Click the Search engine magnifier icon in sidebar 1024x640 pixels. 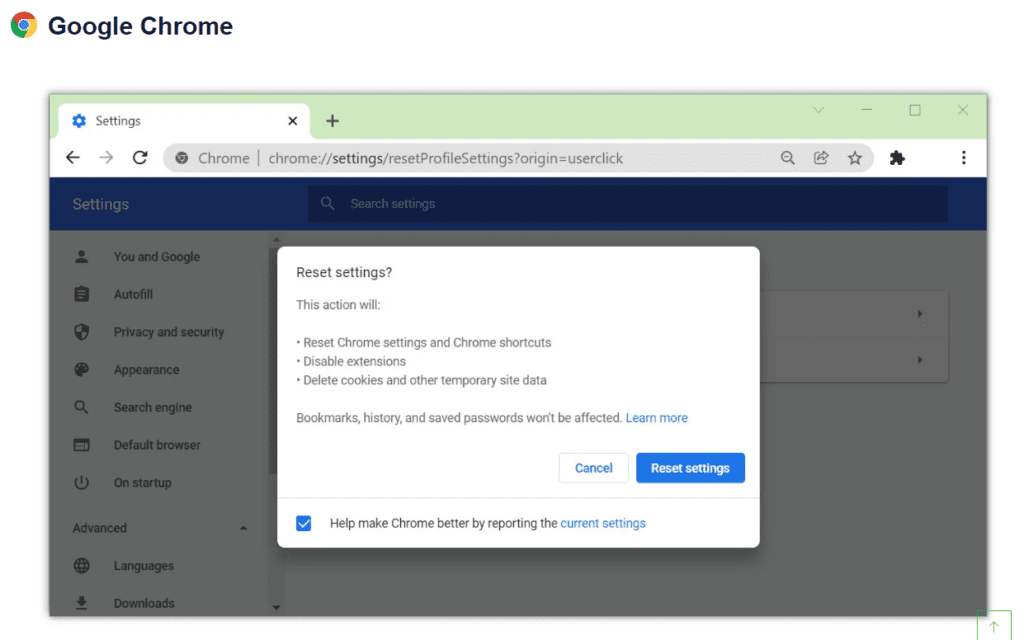click(x=82, y=408)
